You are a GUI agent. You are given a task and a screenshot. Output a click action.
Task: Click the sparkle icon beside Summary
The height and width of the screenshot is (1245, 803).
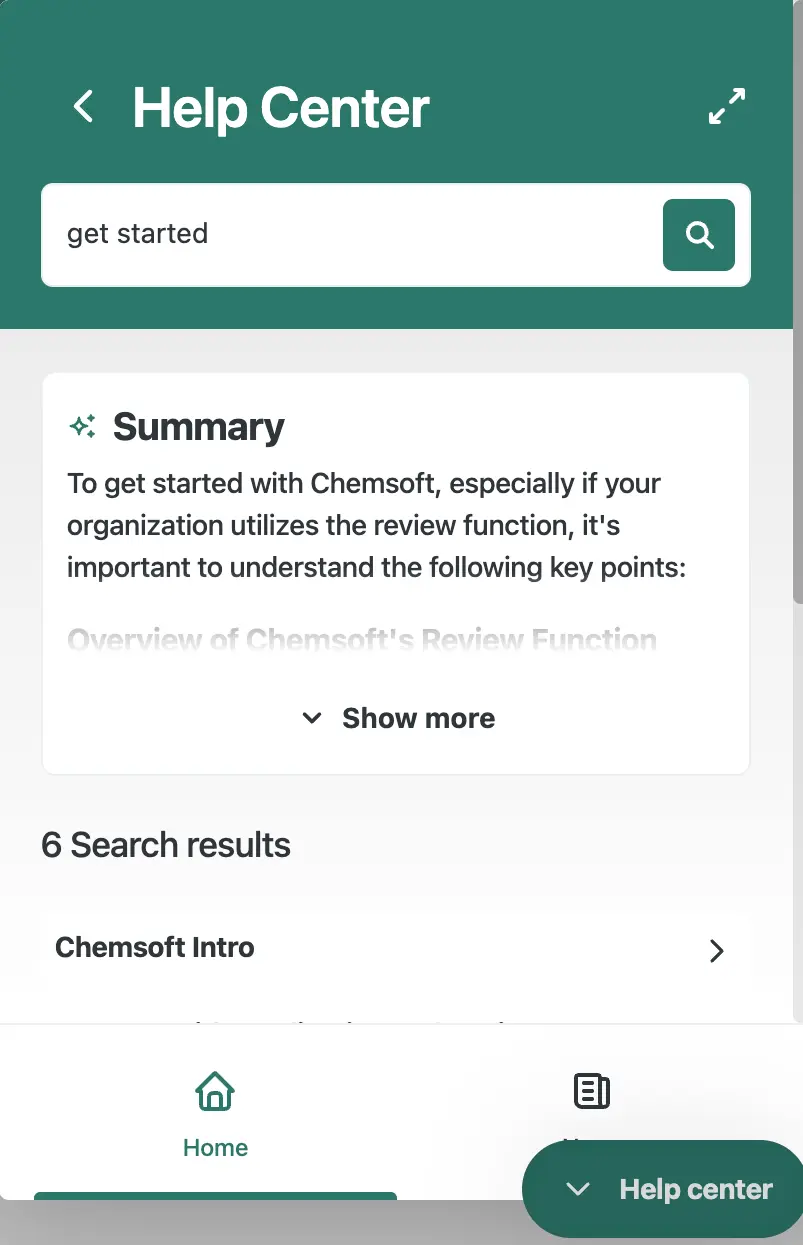pos(82,426)
